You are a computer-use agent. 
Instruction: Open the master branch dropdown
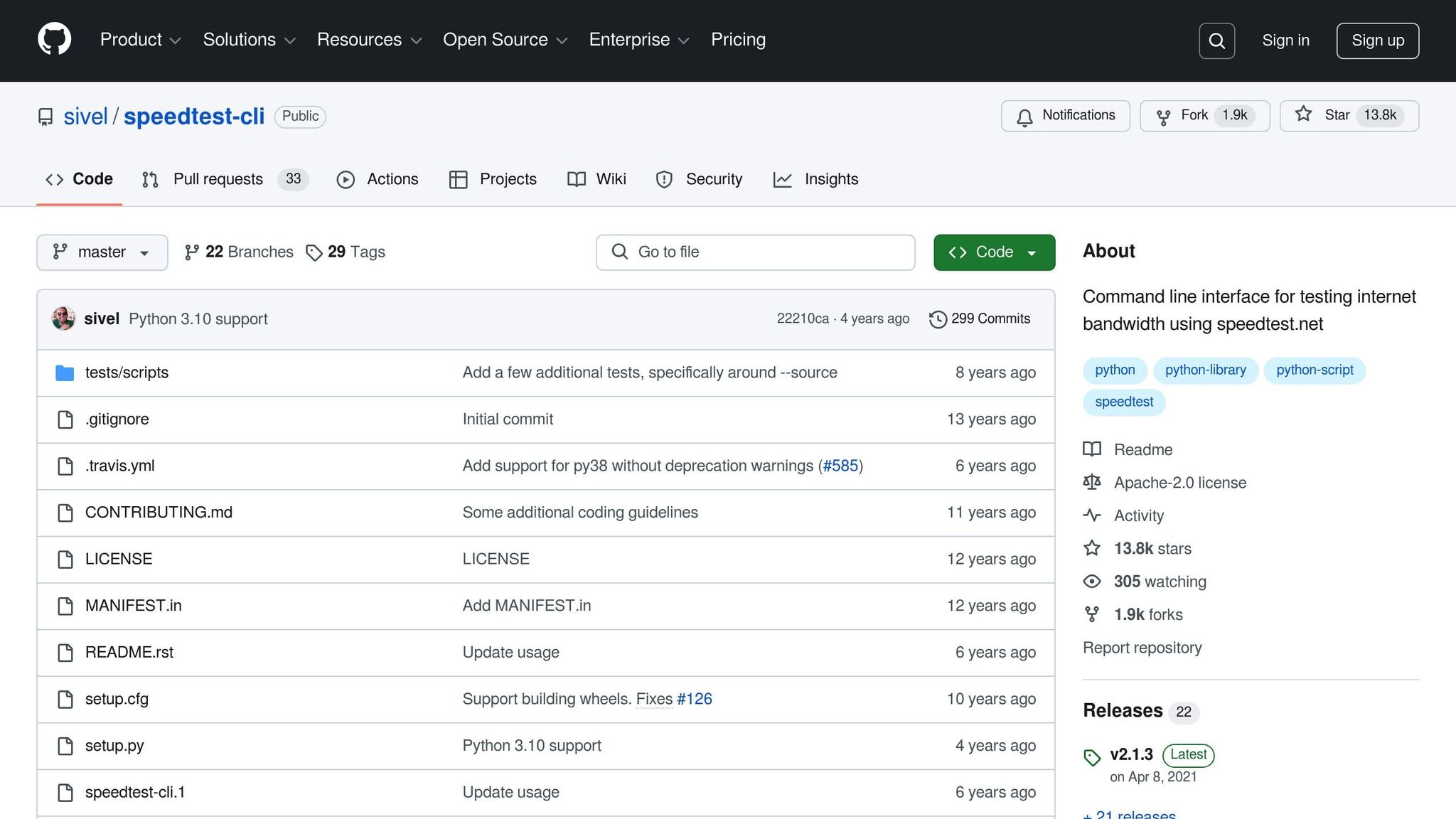(102, 252)
